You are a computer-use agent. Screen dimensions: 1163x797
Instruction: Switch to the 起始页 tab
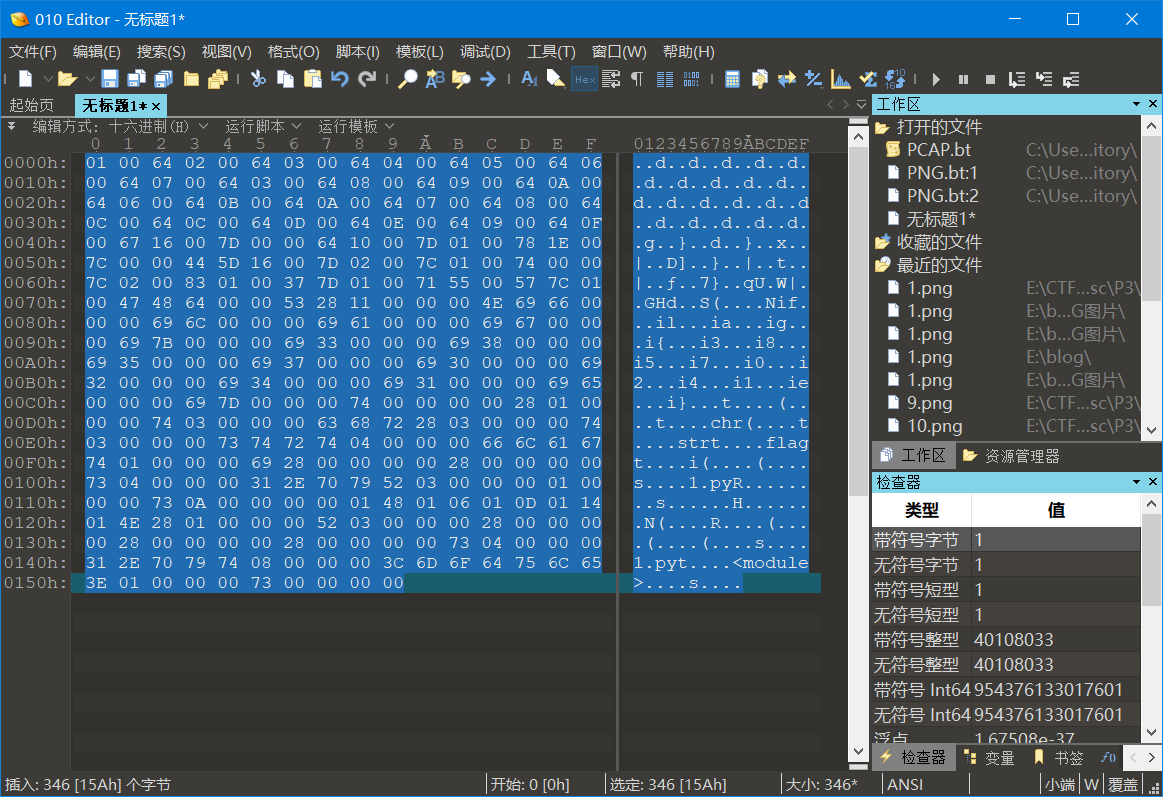tap(32, 105)
